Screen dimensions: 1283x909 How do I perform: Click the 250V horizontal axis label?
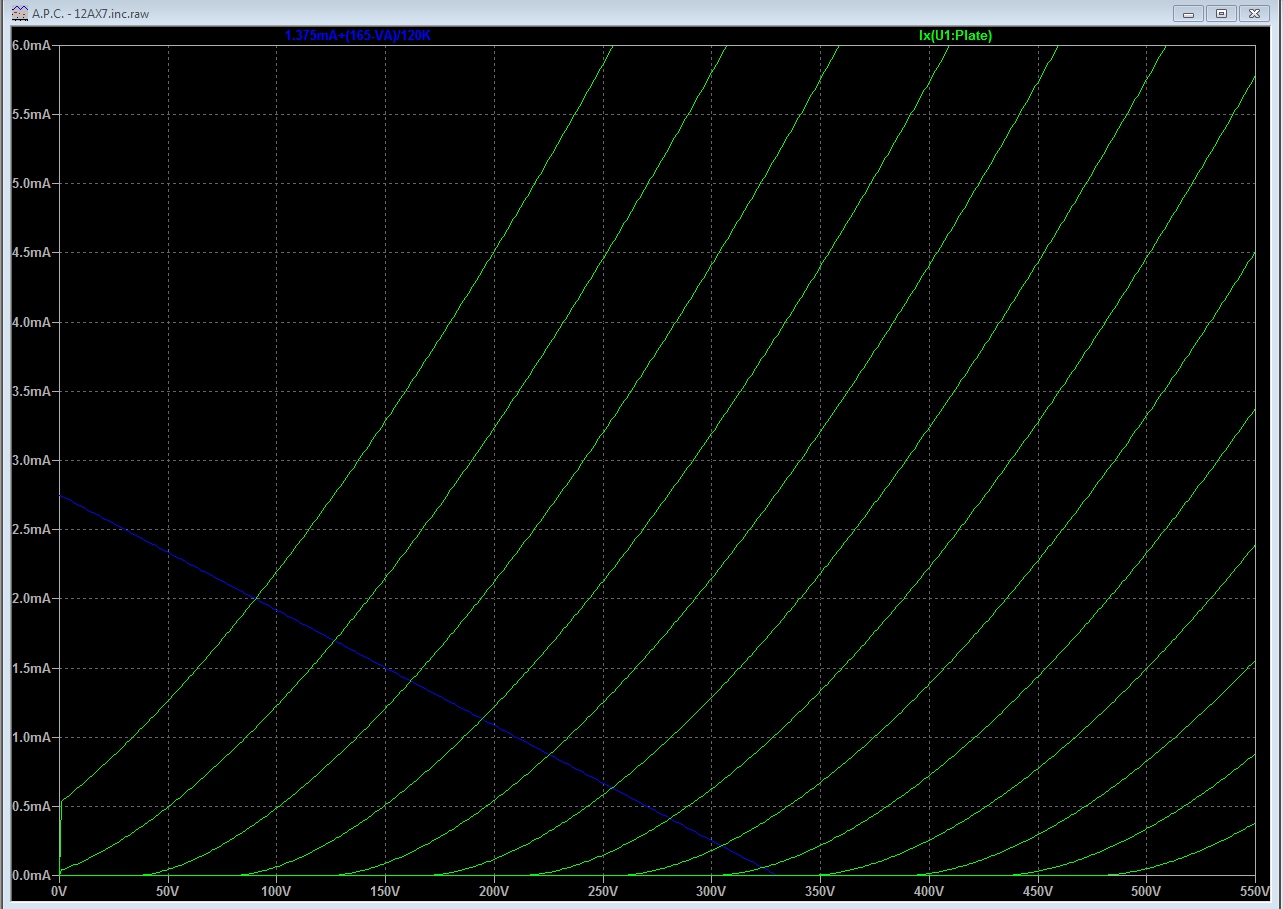(x=602, y=890)
